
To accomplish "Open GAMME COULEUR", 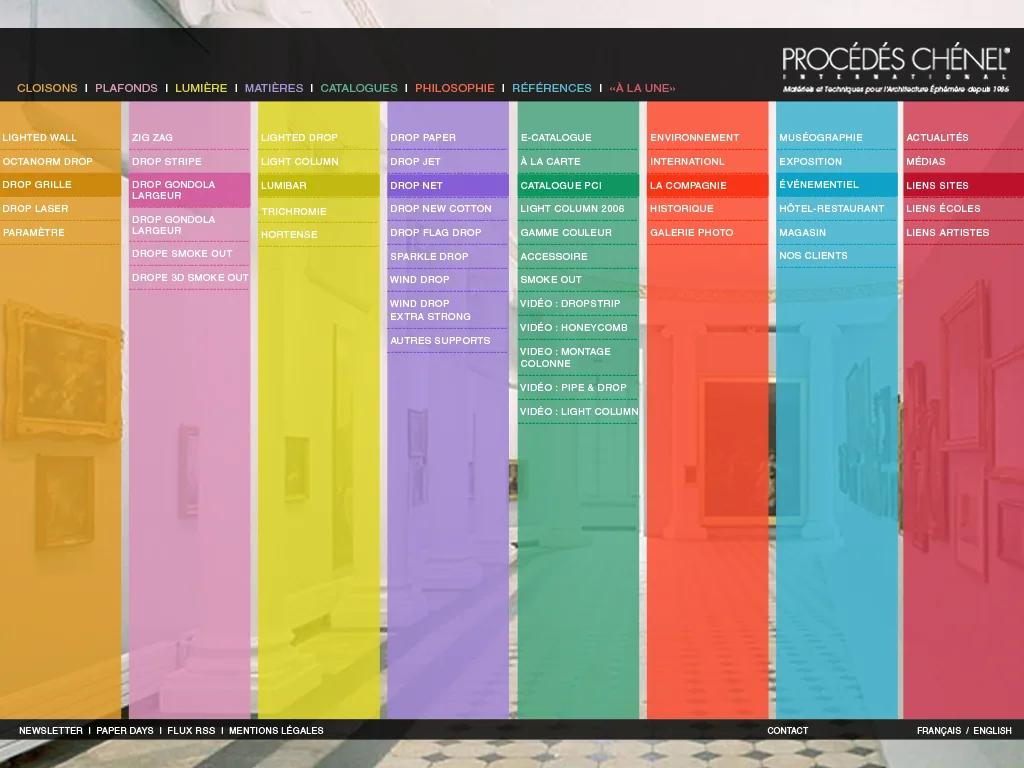I will coord(566,232).
